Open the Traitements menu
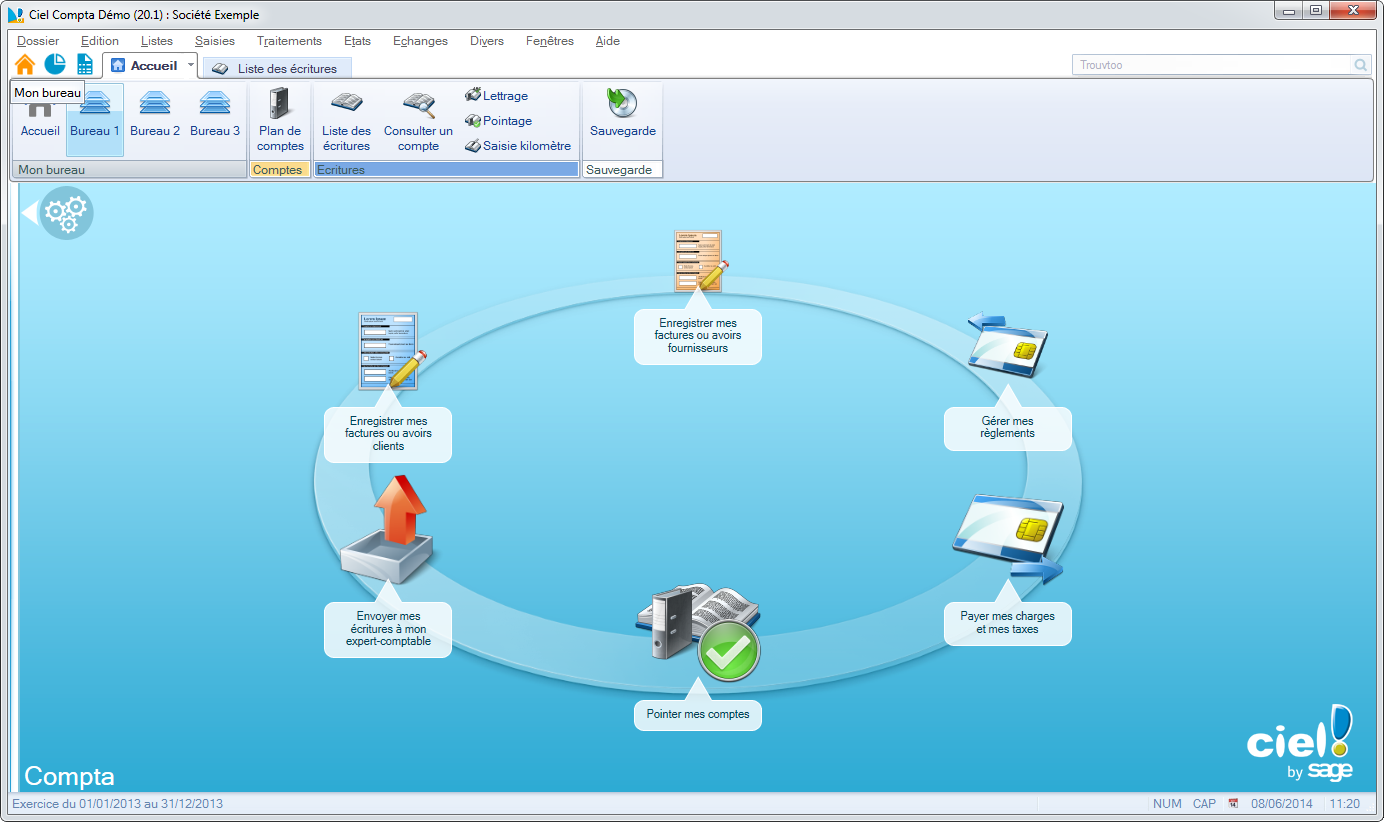This screenshot has height=822, width=1384. 289,41
